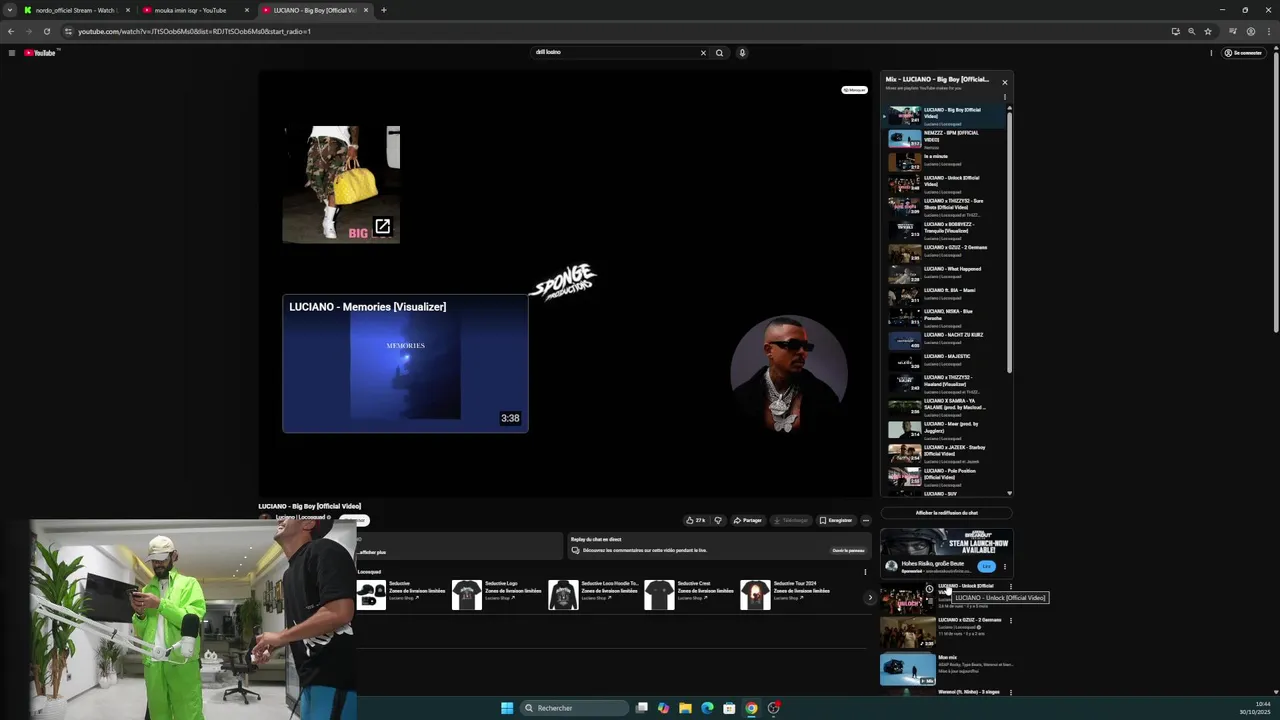The width and height of the screenshot is (1280, 720).
Task: Play 'In a minute' from the mix
Action: click(x=945, y=161)
